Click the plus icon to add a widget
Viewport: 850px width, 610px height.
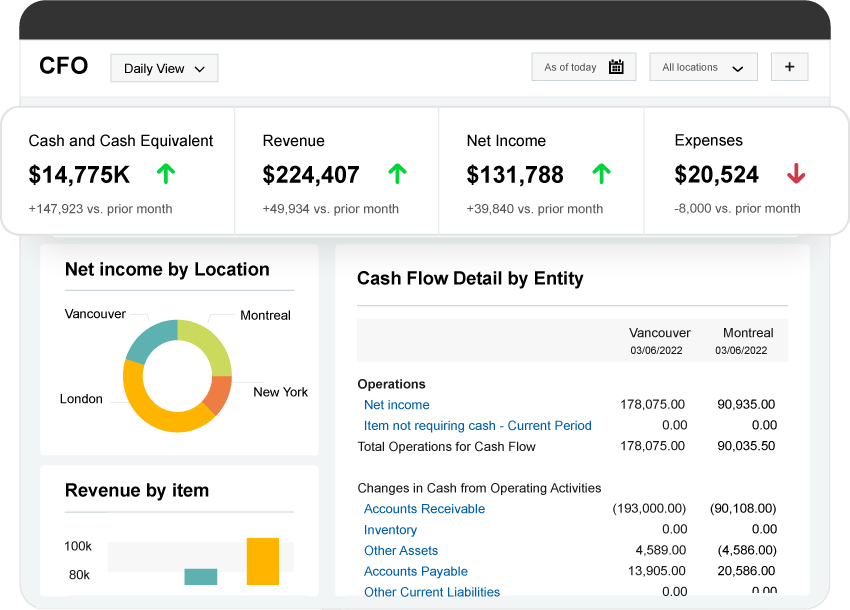[x=789, y=66]
